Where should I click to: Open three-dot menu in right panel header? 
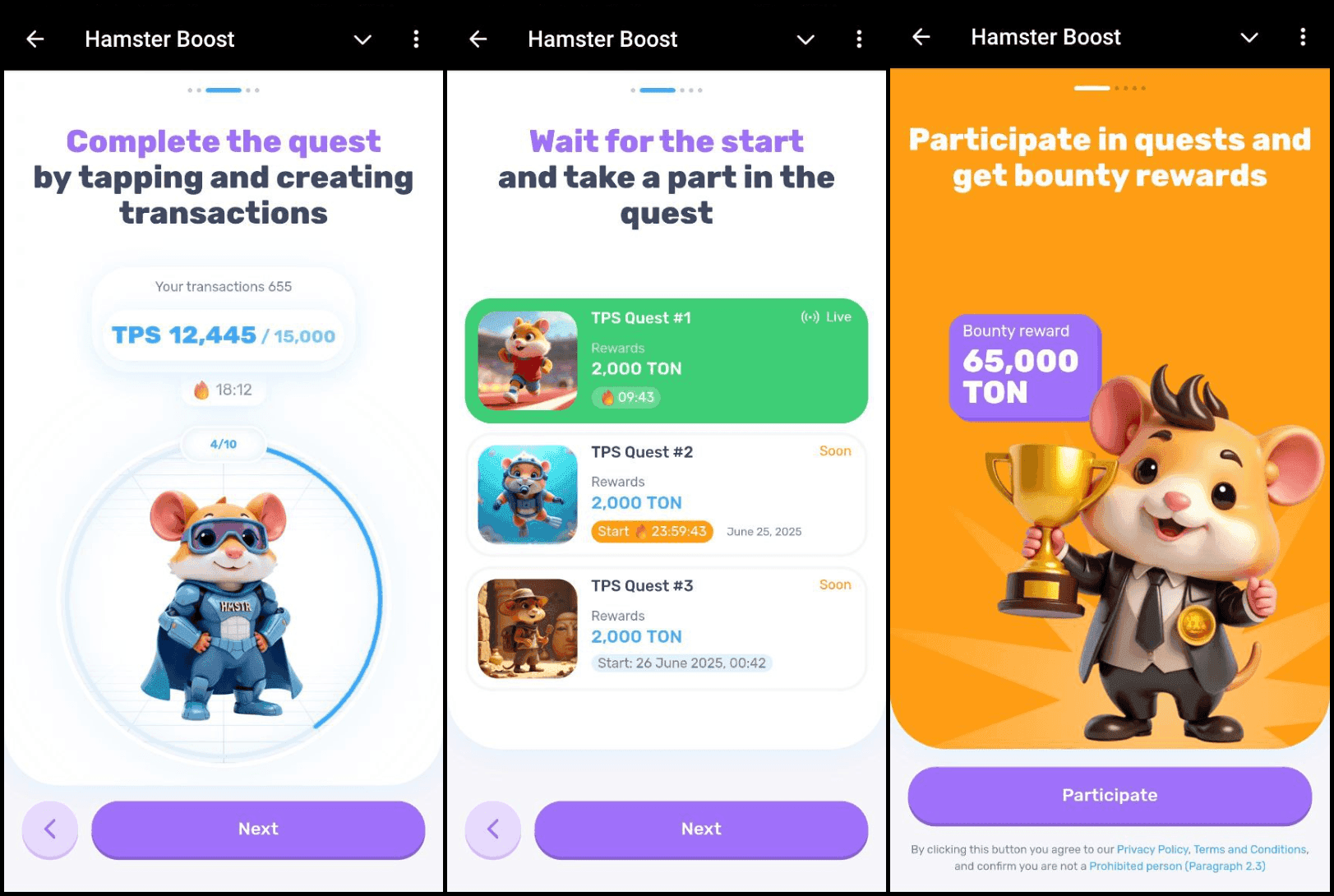1302,37
